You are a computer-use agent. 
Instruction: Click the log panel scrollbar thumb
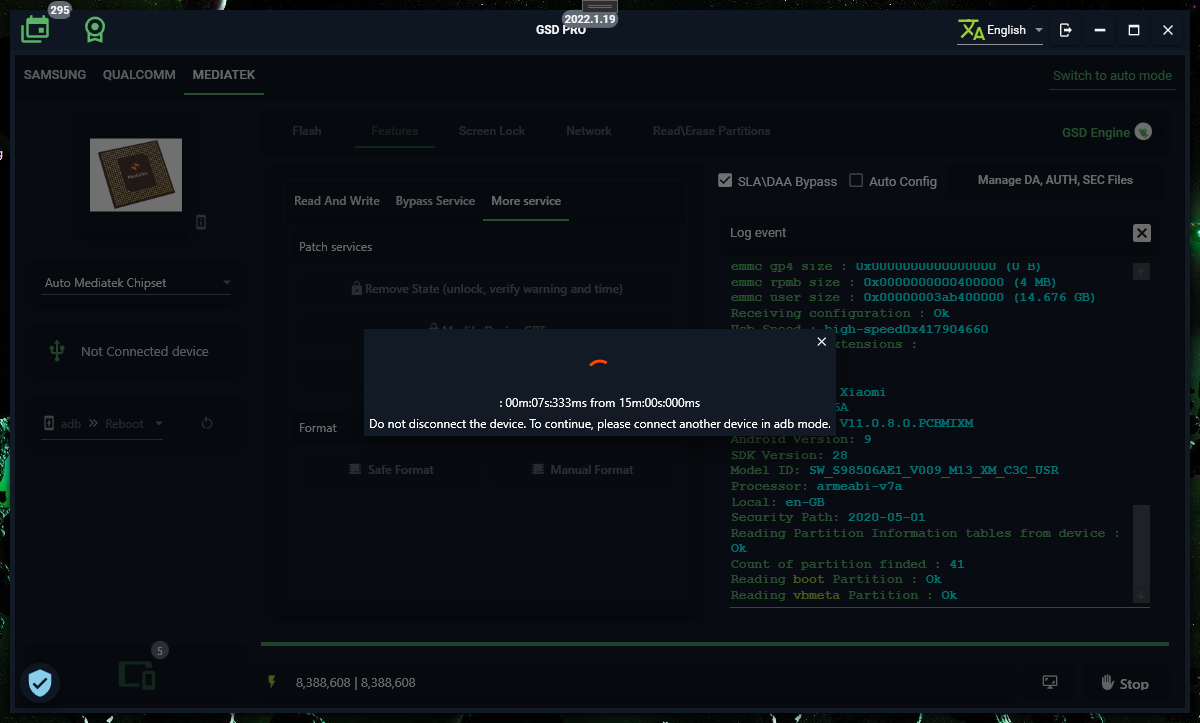(1141, 545)
